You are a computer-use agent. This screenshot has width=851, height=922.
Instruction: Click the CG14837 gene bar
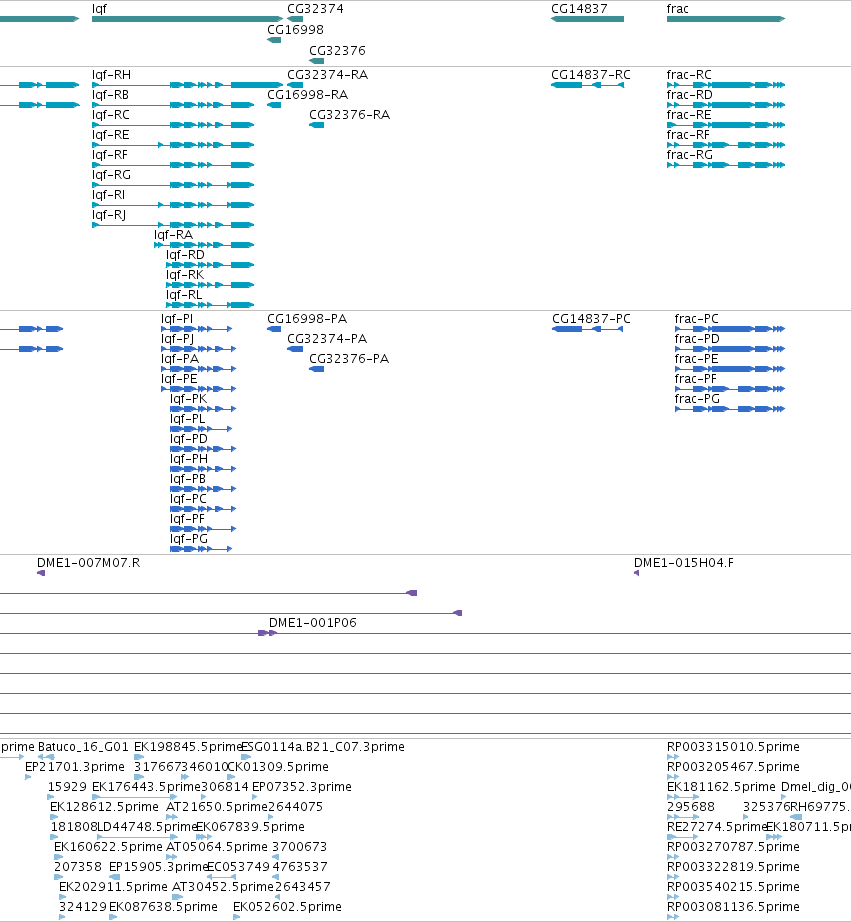coord(588,19)
